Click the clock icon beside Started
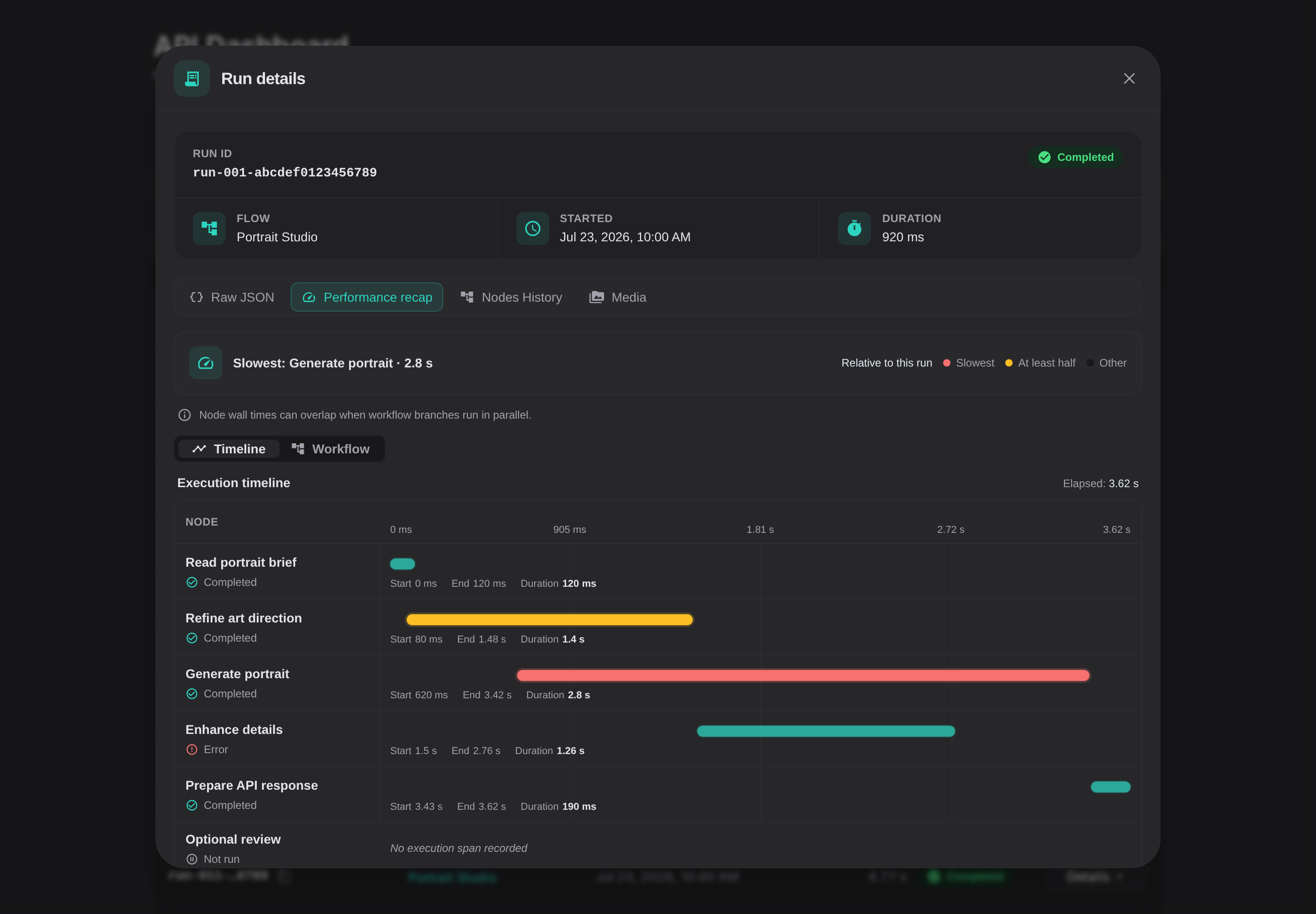 coord(533,228)
